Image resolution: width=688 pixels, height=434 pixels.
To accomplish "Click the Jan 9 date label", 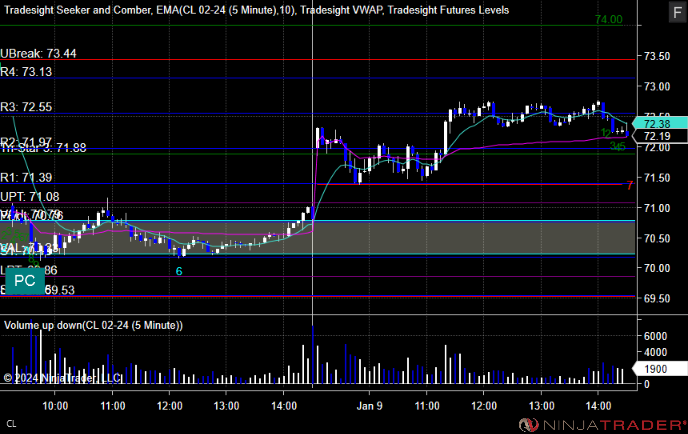I will (369, 405).
